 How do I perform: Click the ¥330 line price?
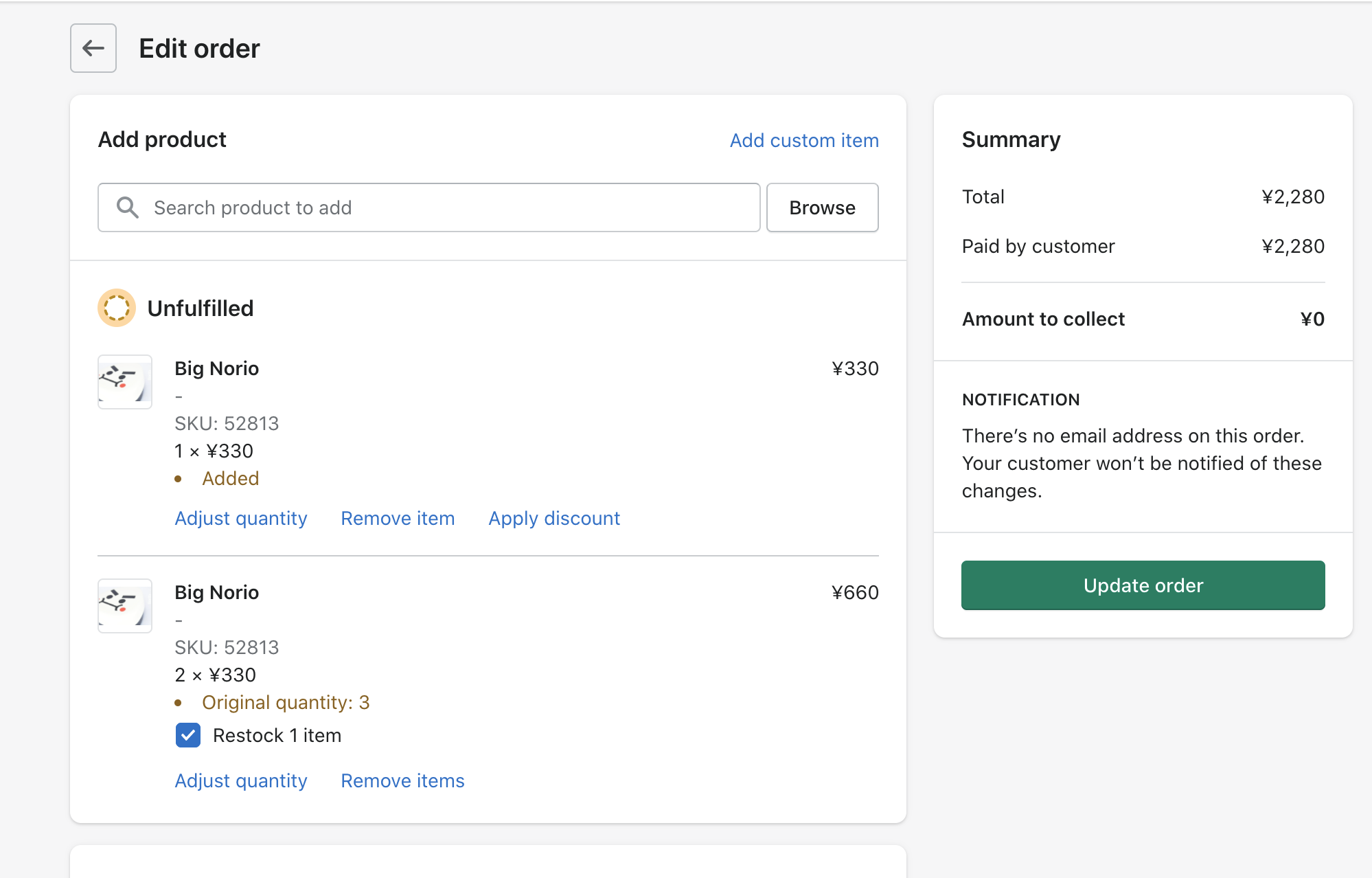(x=855, y=368)
